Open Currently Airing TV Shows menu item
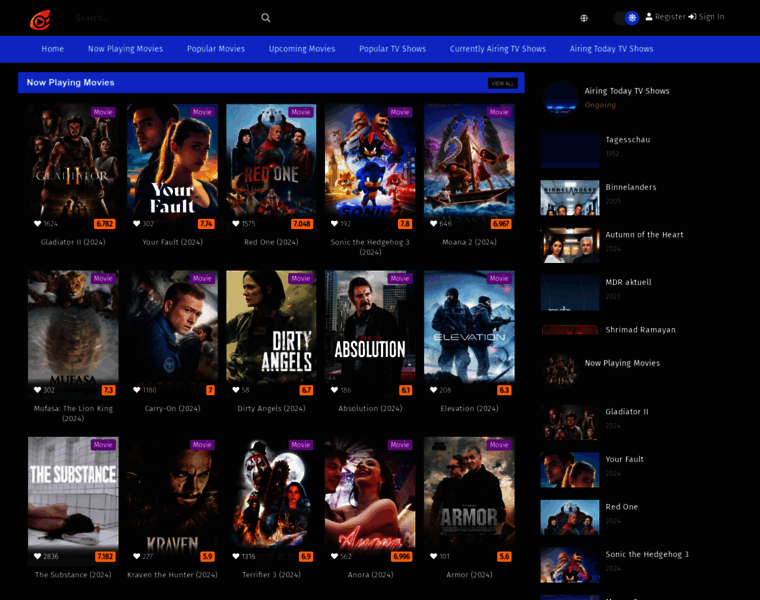 coord(498,48)
